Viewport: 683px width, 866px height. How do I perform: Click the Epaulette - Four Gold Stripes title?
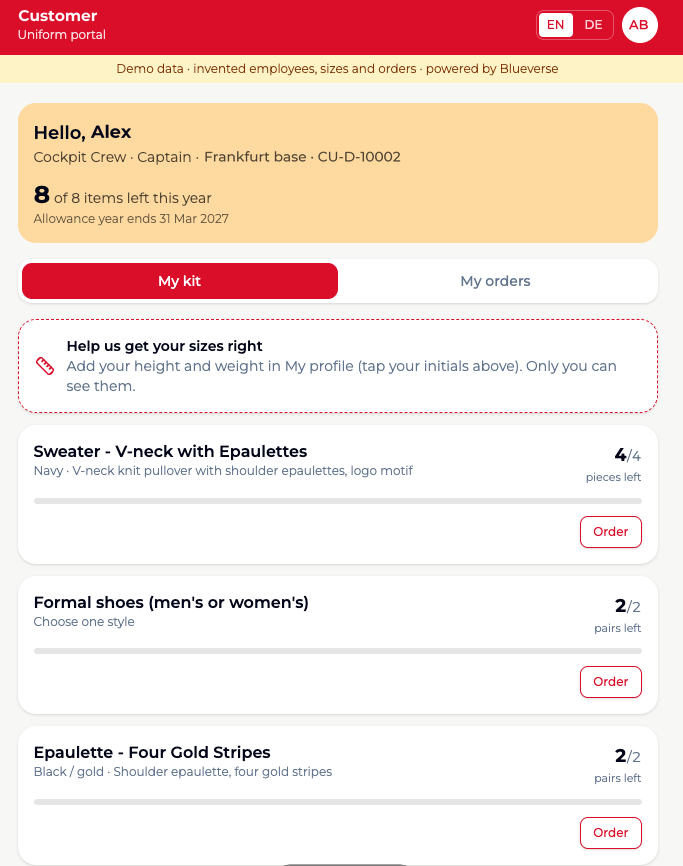[152, 752]
